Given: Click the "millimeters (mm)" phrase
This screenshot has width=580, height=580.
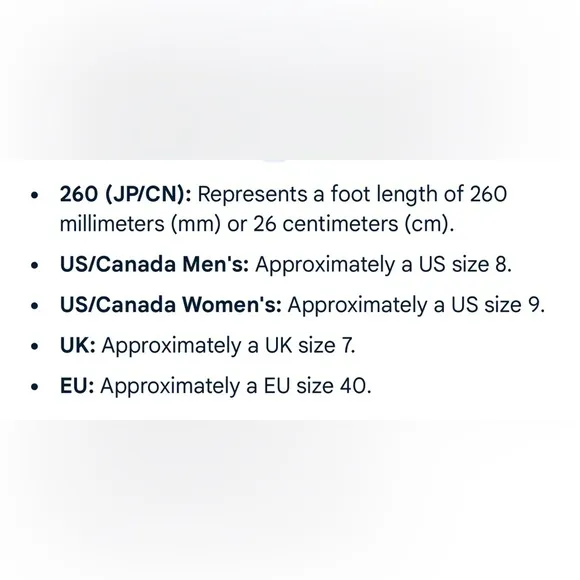Looking at the screenshot, I should (x=140, y=224).
